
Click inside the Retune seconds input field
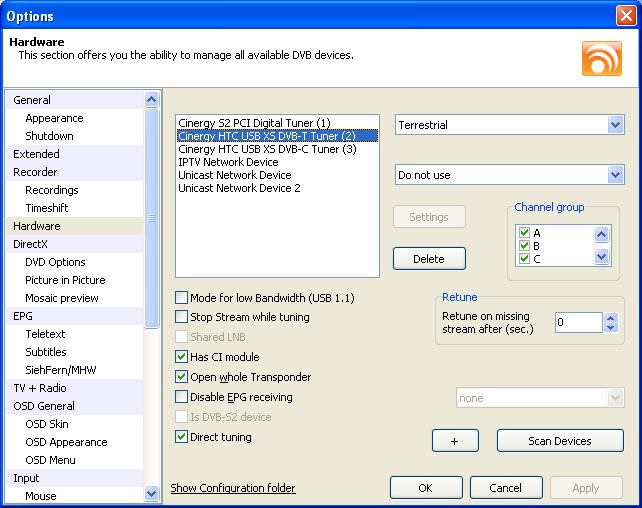pos(578,322)
